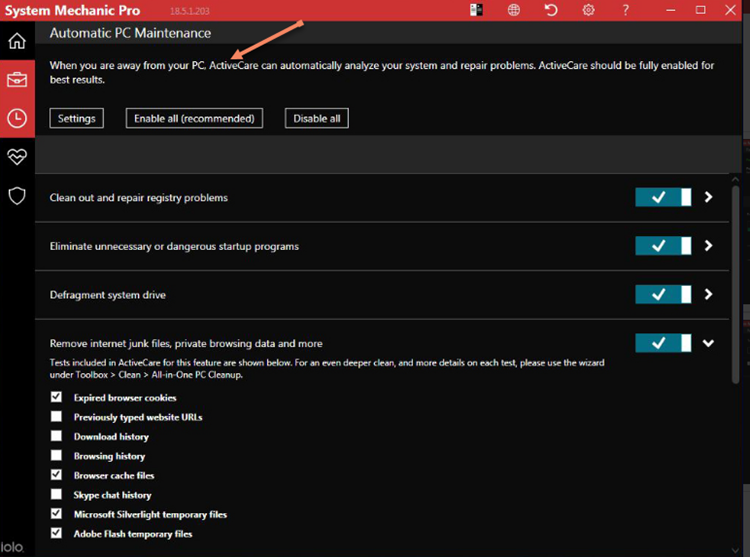Click the iolo logo in the corner
Screen dimensions: 750x557
12,547
